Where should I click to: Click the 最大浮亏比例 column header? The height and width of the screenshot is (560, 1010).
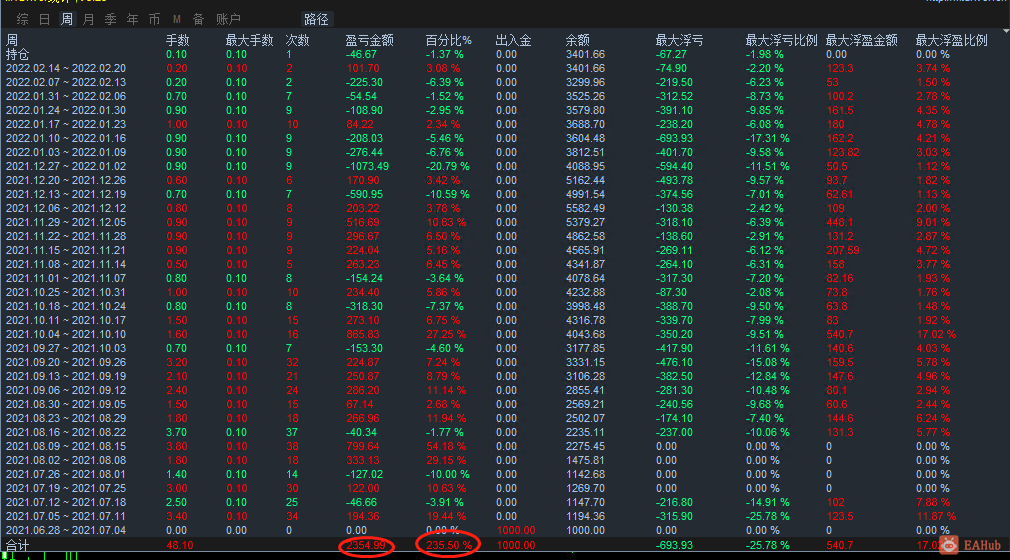pos(781,40)
